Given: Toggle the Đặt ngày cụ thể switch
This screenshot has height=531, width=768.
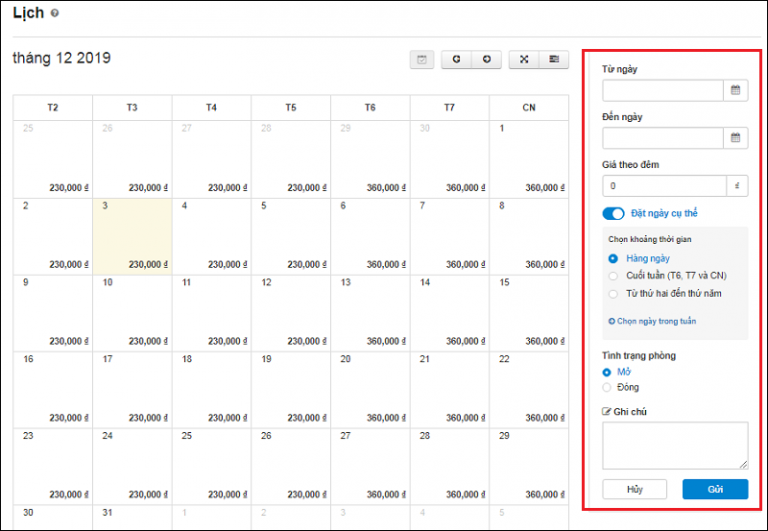Looking at the screenshot, I should pyautogui.click(x=613, y=213).
